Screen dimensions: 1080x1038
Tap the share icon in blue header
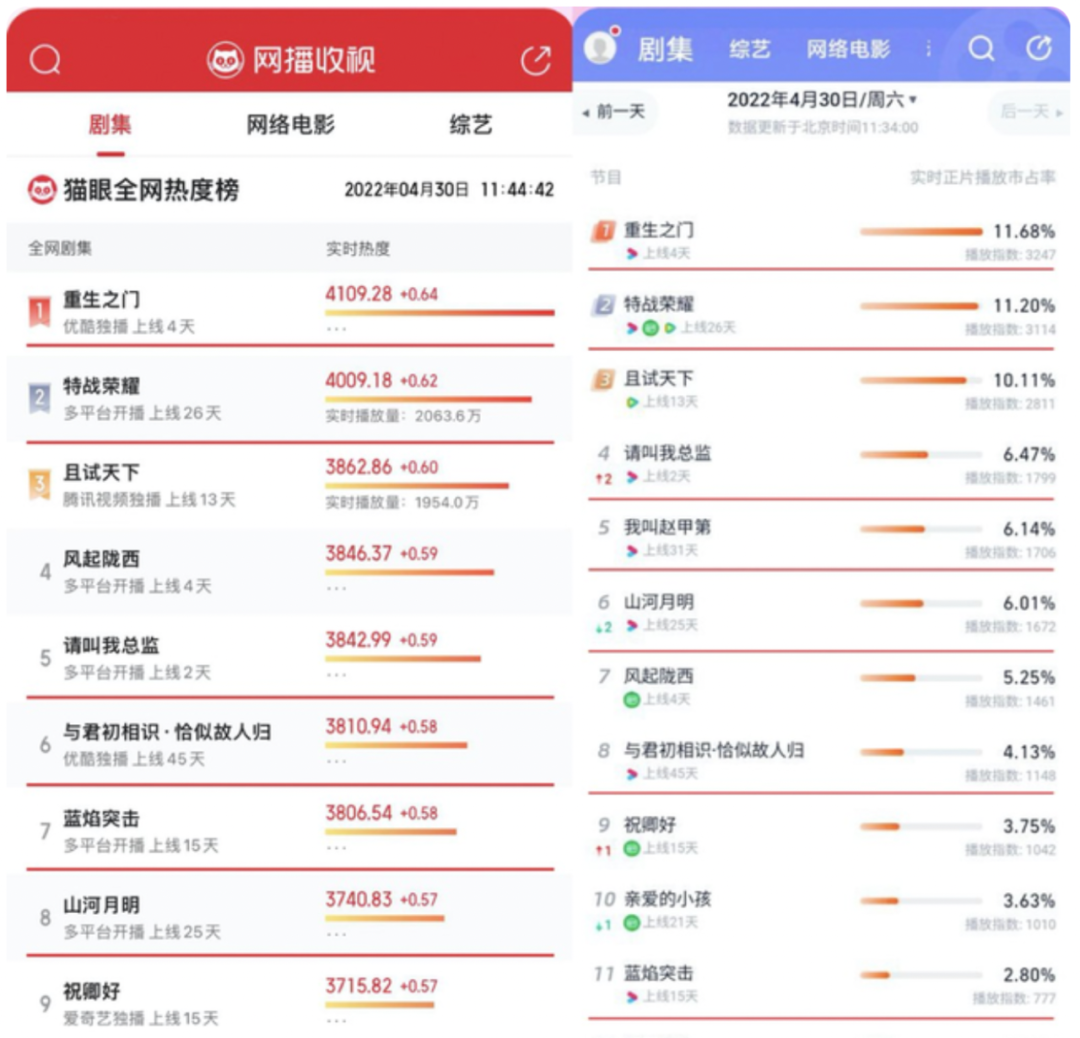click(1039, 48)
